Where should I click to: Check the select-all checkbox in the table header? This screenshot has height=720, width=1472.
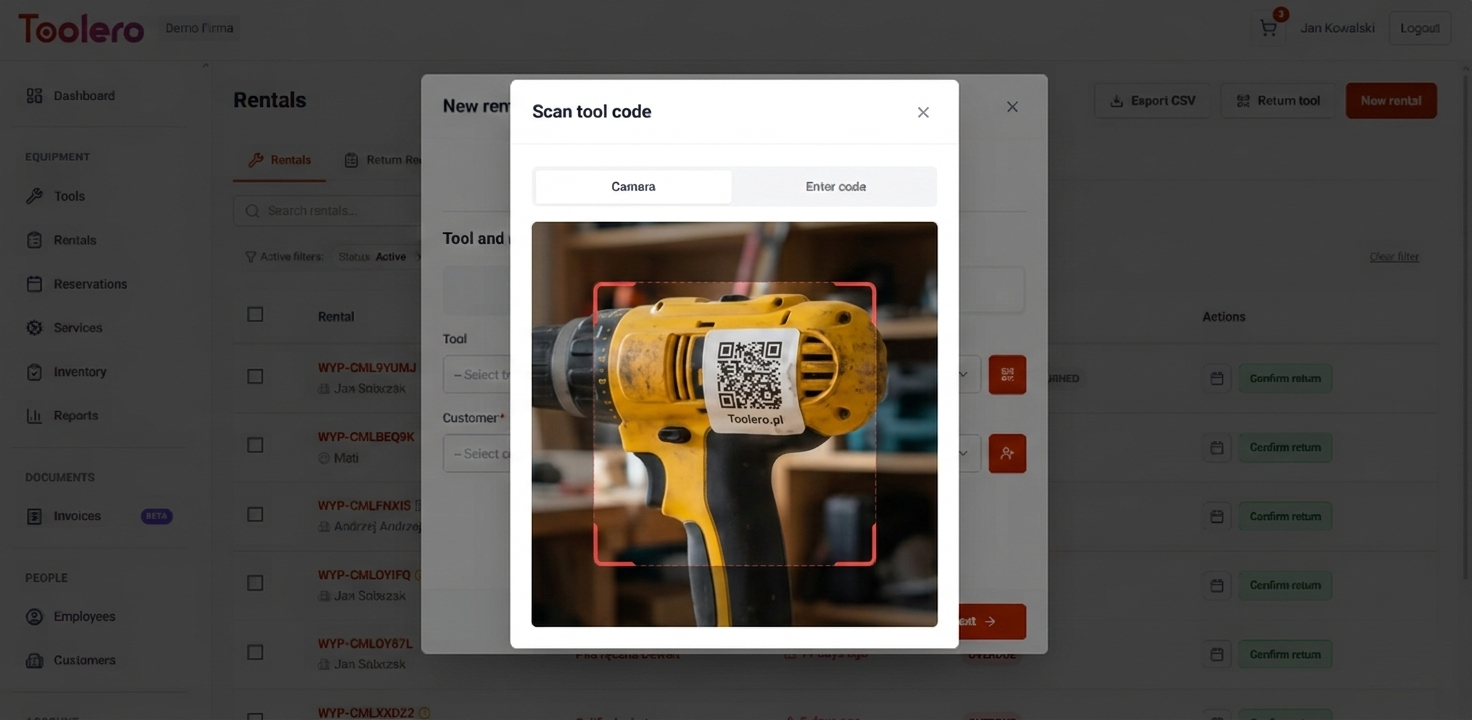click(x=254, y=313)
